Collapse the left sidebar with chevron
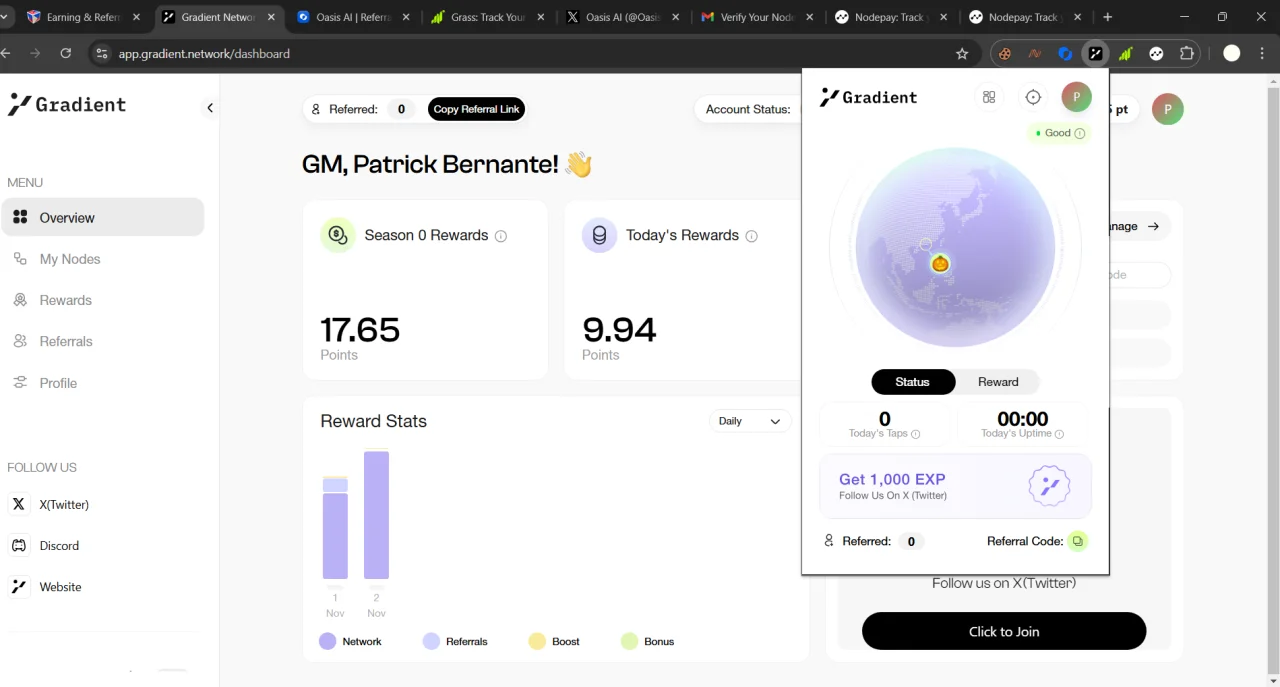 coord(210,108)
